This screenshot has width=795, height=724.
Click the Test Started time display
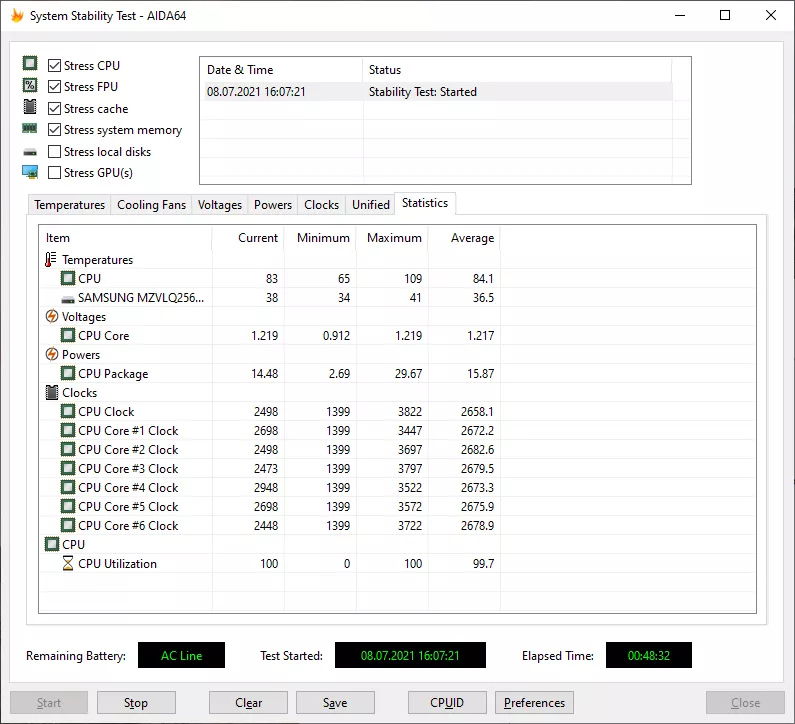click(410, 656)
